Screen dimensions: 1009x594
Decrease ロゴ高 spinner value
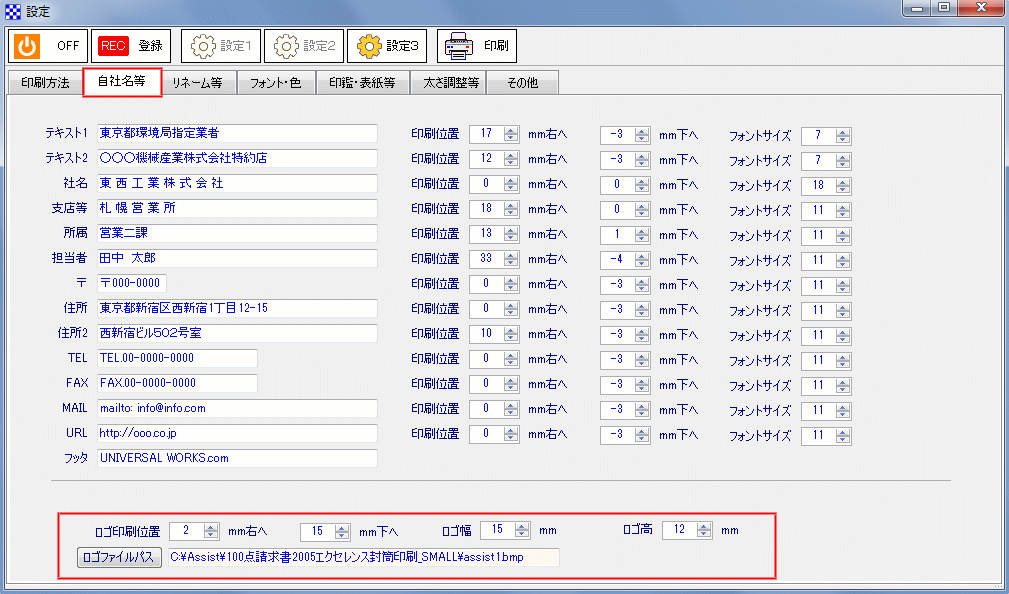click(x=704, y=533)
